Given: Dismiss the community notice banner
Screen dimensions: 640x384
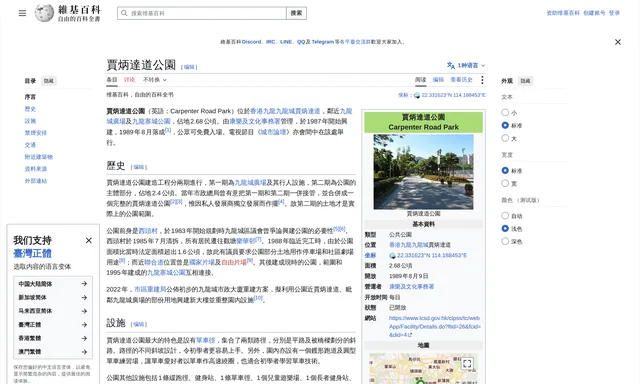Looking at the screenshot, I should click(x=618, y=42).
